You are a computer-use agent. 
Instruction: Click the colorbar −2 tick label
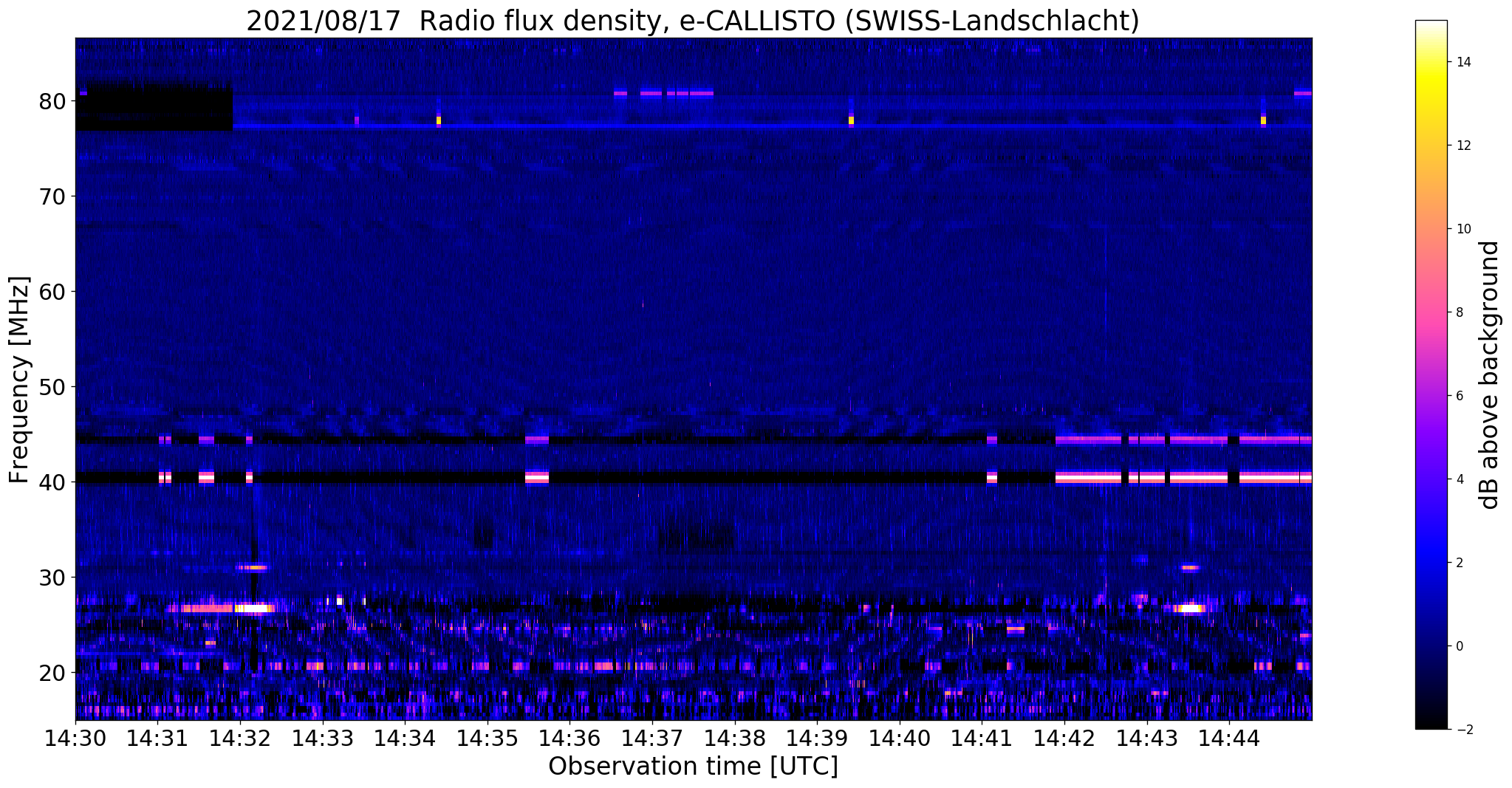1464,730
